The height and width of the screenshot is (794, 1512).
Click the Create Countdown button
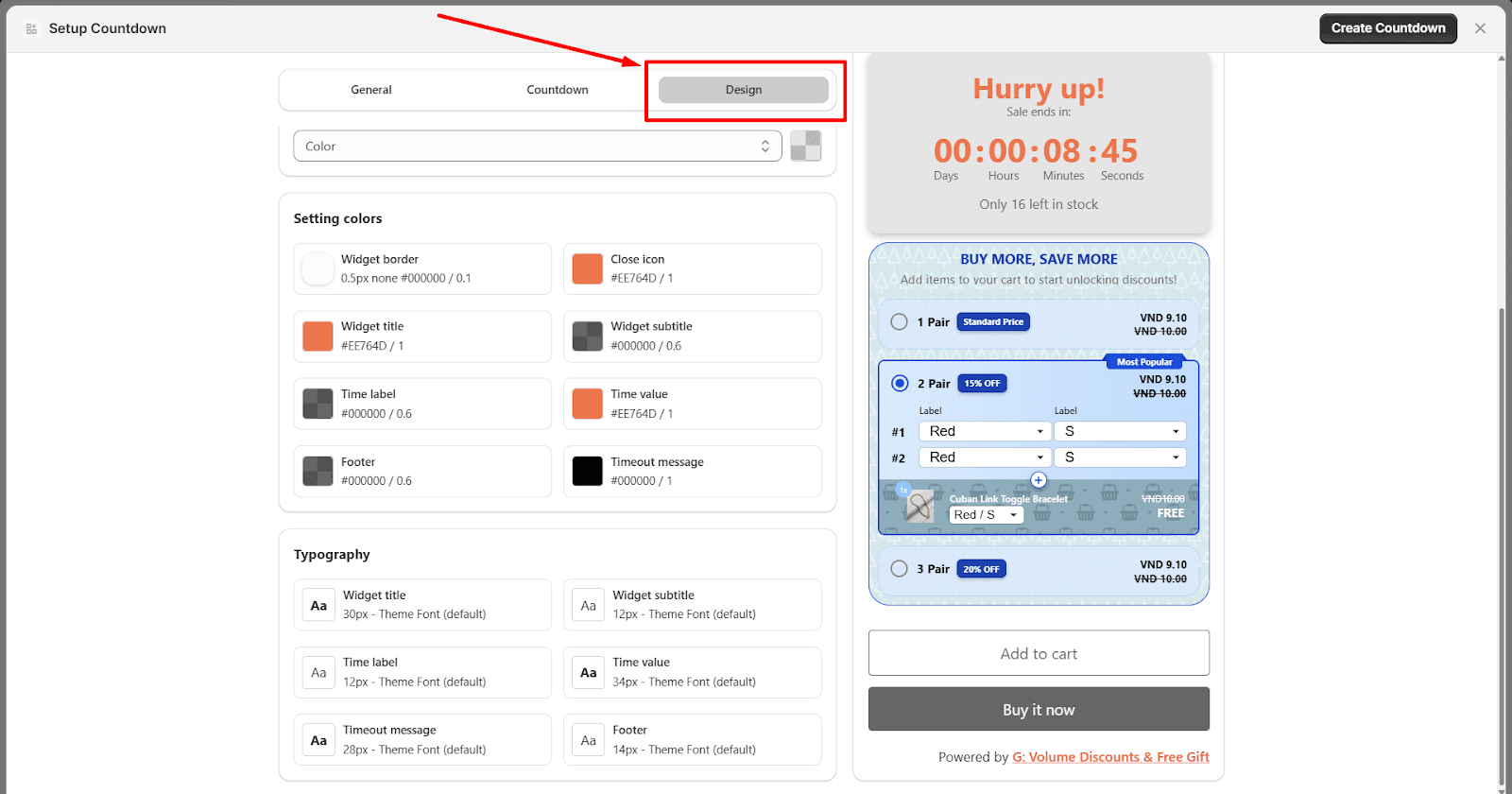(x=1388, y=28)
